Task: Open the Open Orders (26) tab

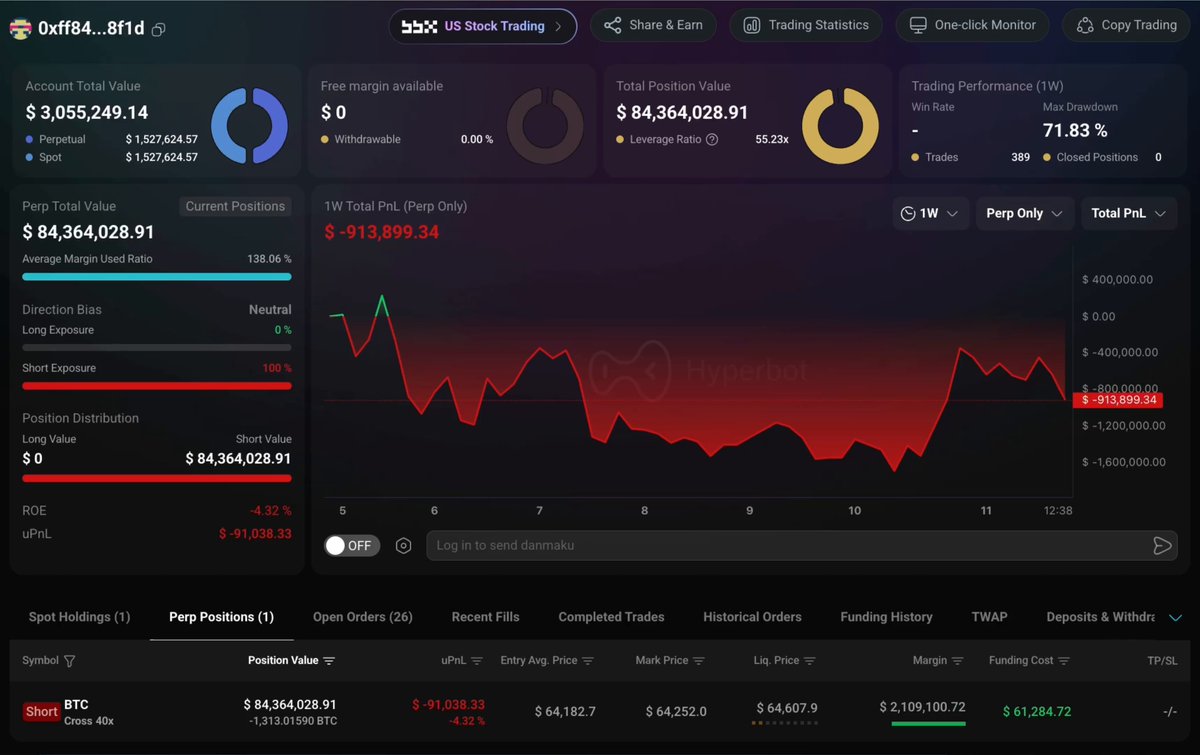Action: pyautogui.click(x=363, y=617)
